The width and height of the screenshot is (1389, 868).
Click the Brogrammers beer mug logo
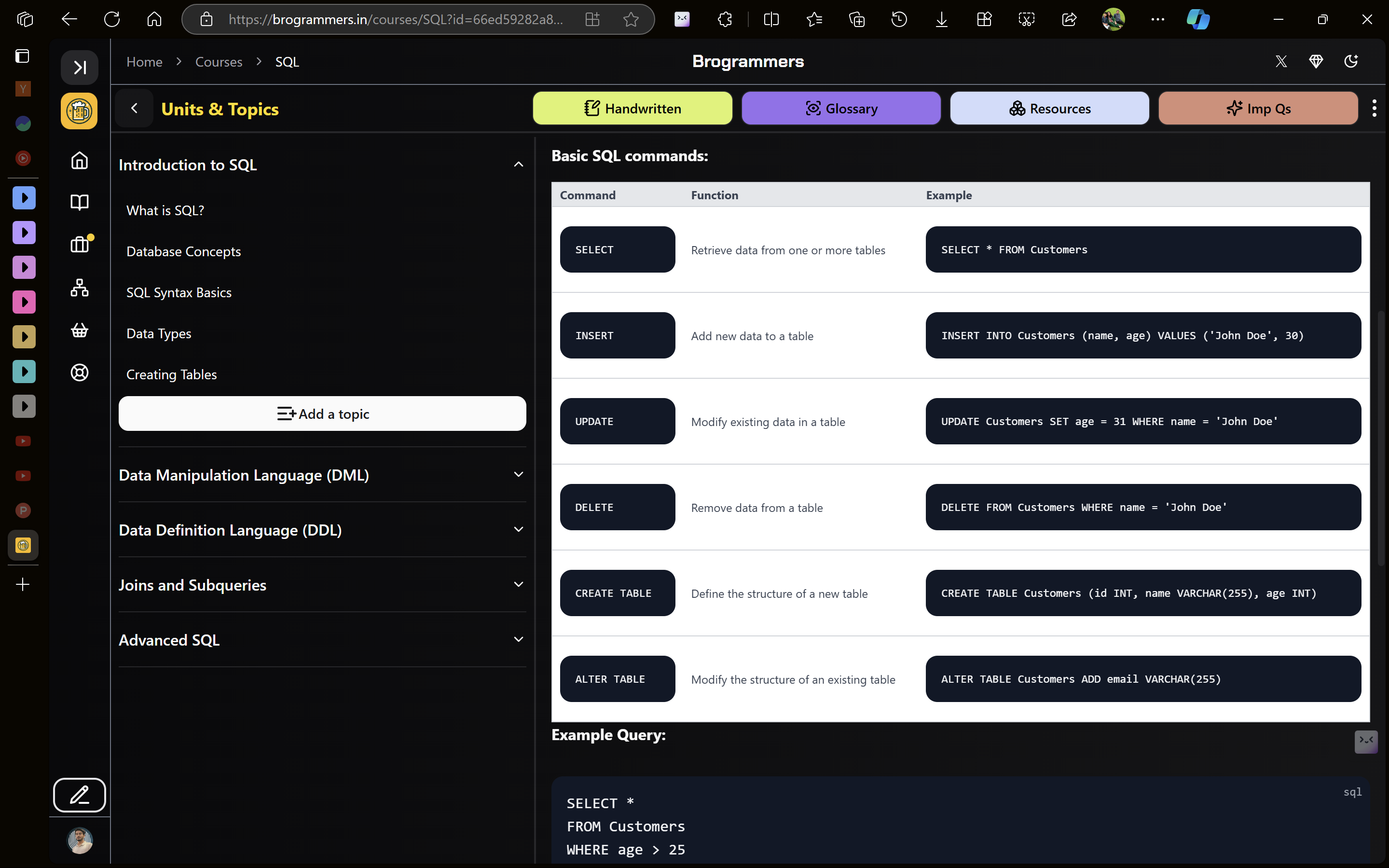click(x=79, y=111)
